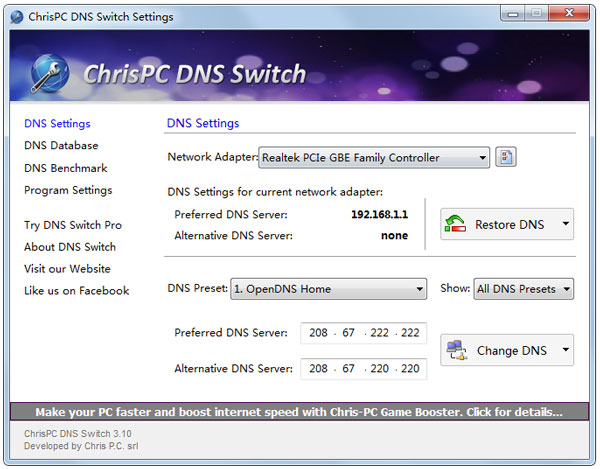Click the first octet of Alternative DNS
Screen dimensions: 600x469
click(318, 368)
